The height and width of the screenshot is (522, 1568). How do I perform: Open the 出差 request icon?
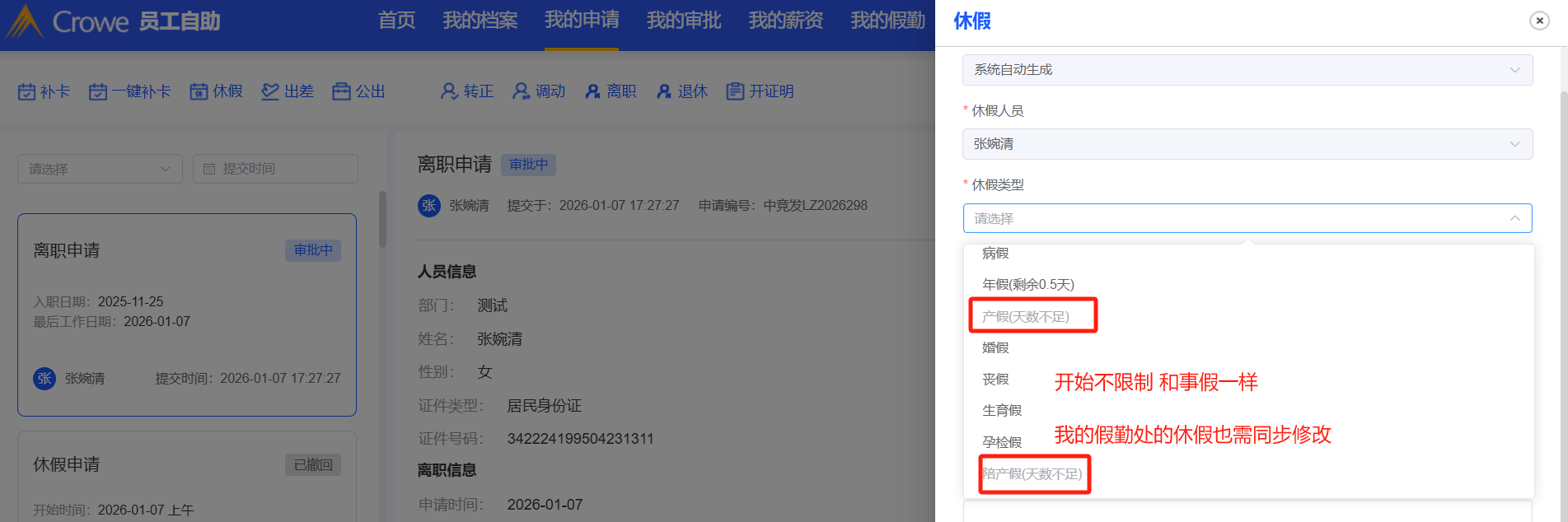pyautogui.click(x=270, y=91)
